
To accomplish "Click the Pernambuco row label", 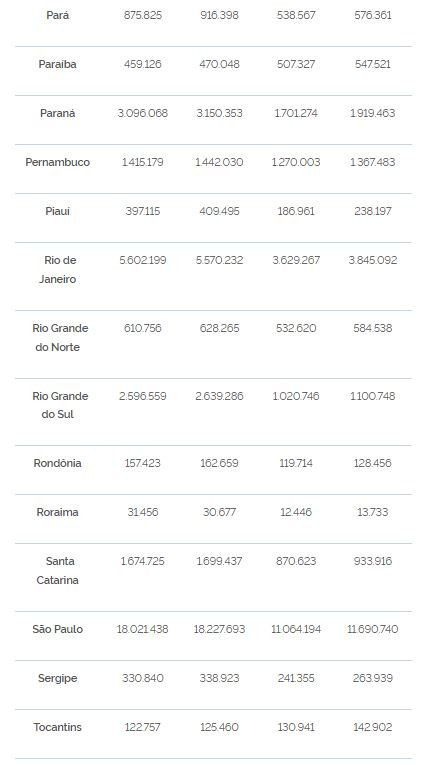I will (x=58, y=162).
